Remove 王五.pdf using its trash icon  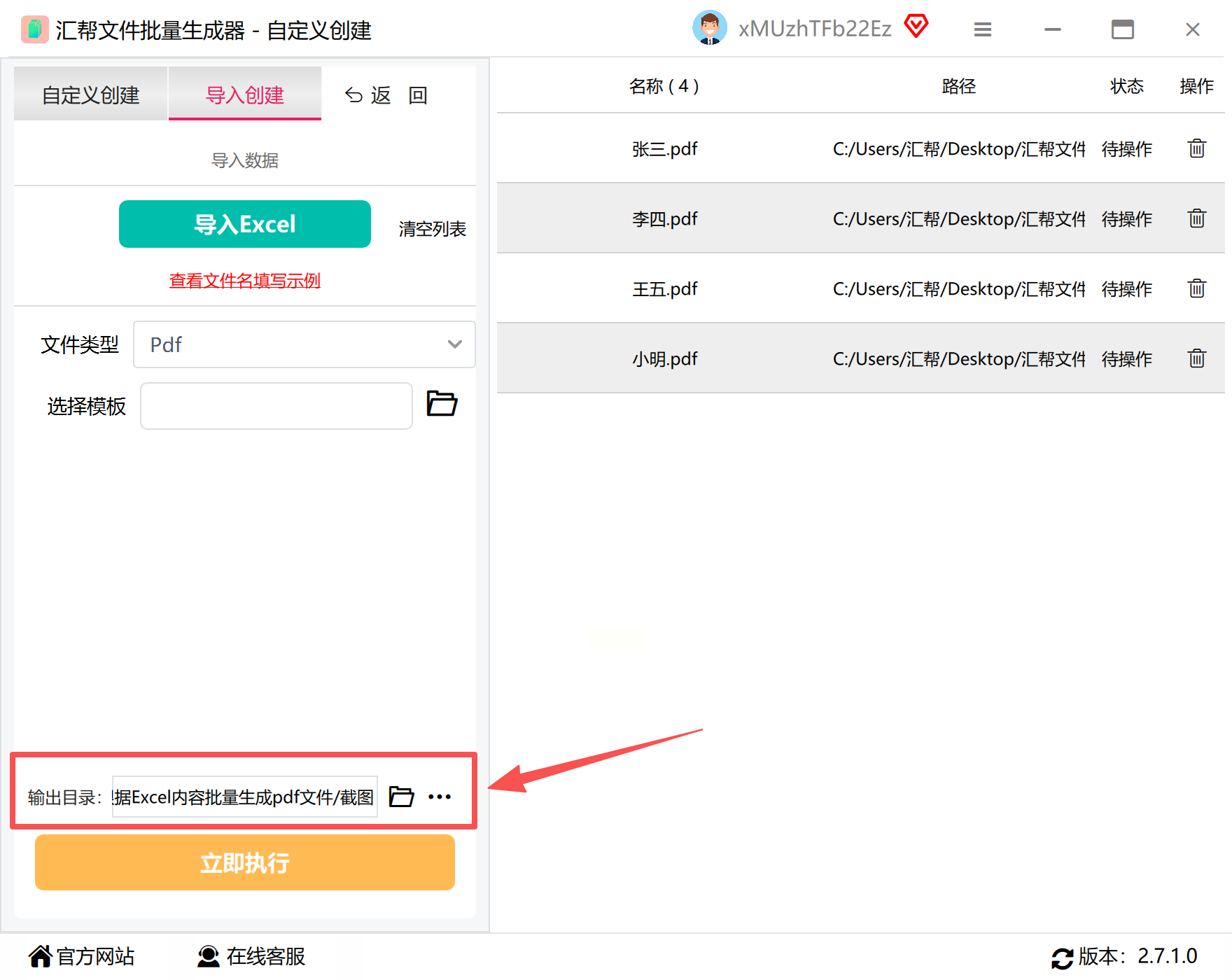click(x=1196, y=288)
